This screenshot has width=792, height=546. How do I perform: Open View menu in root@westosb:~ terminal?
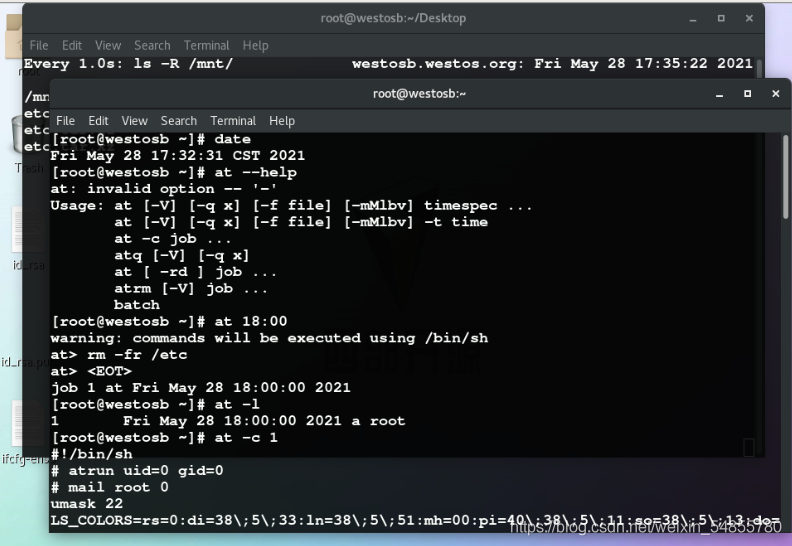134,121
